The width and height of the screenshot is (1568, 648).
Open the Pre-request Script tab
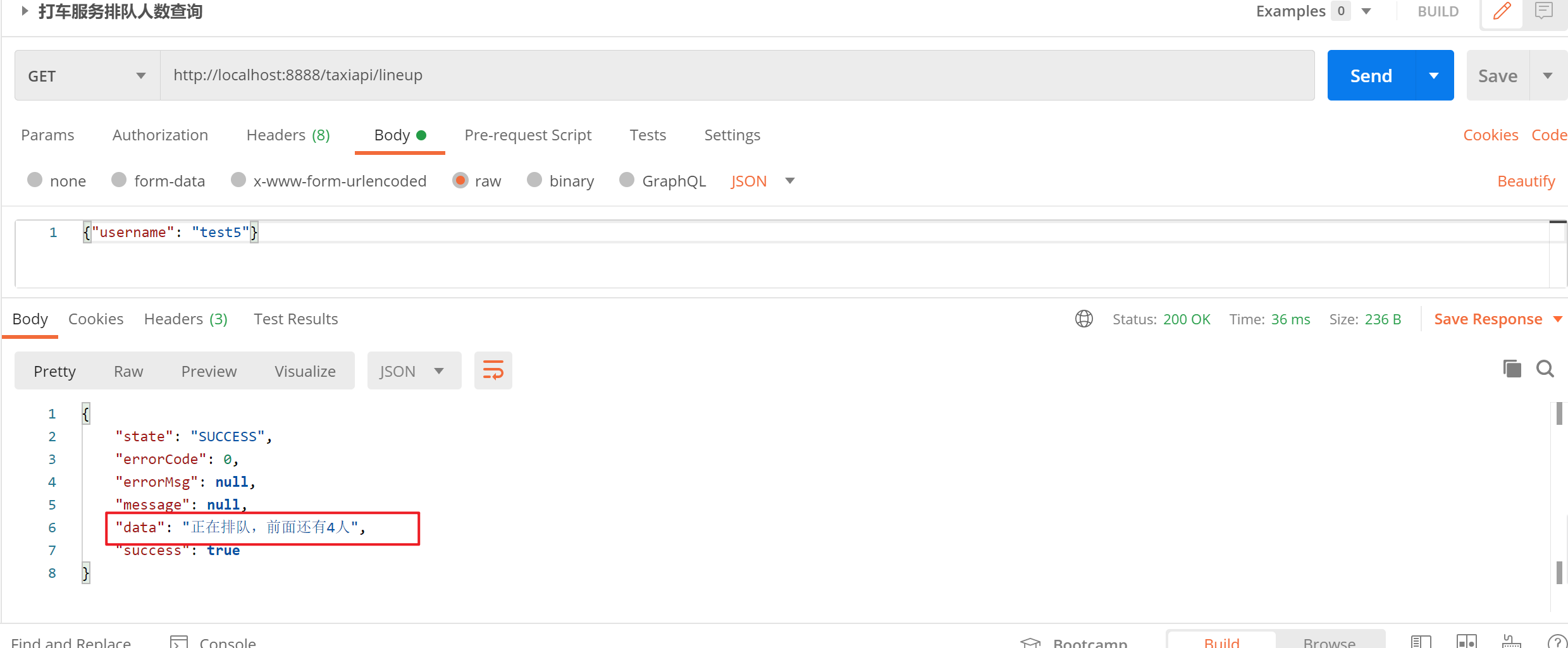pos(528,135)
